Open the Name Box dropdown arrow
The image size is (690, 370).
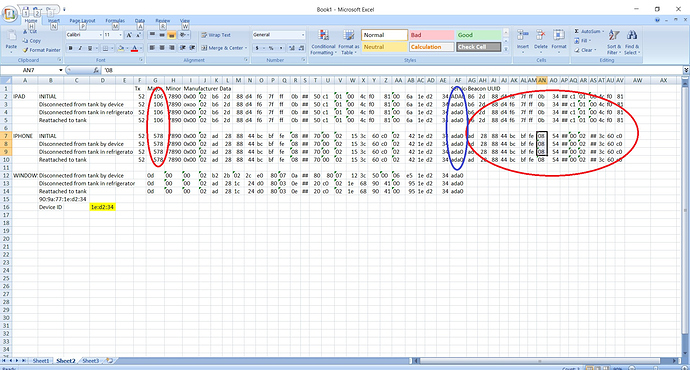61,70
